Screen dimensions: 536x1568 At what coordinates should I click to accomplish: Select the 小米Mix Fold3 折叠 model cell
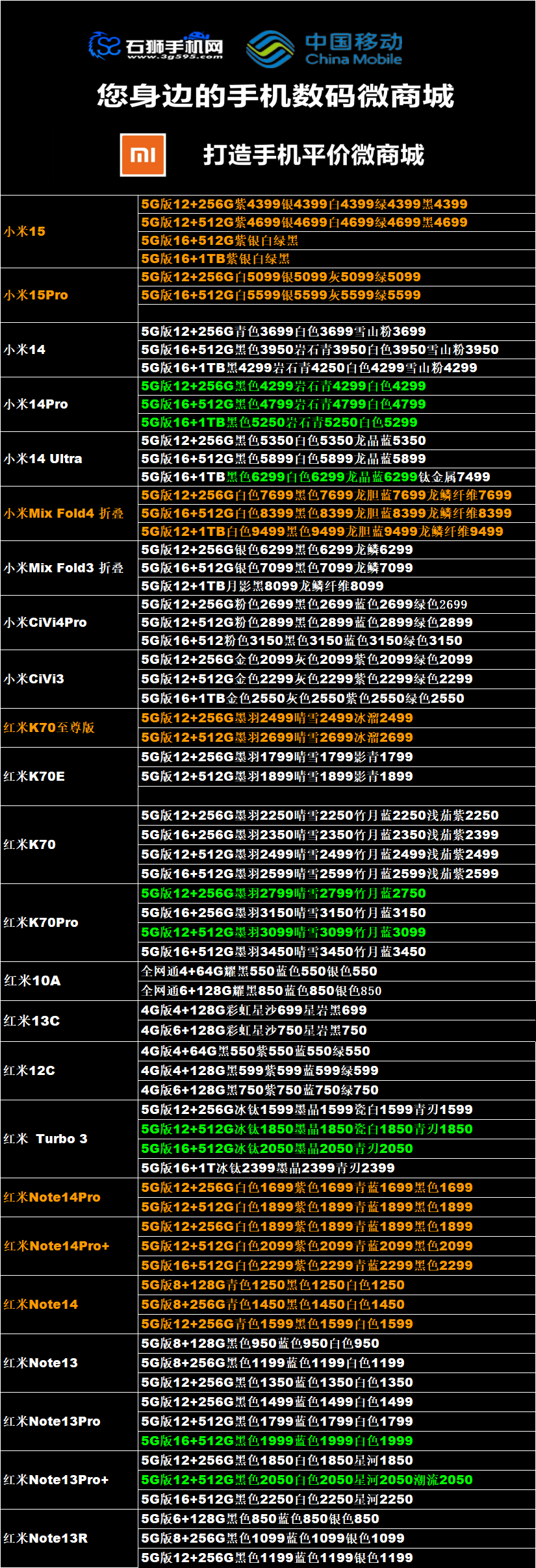(x=70, y=568)
